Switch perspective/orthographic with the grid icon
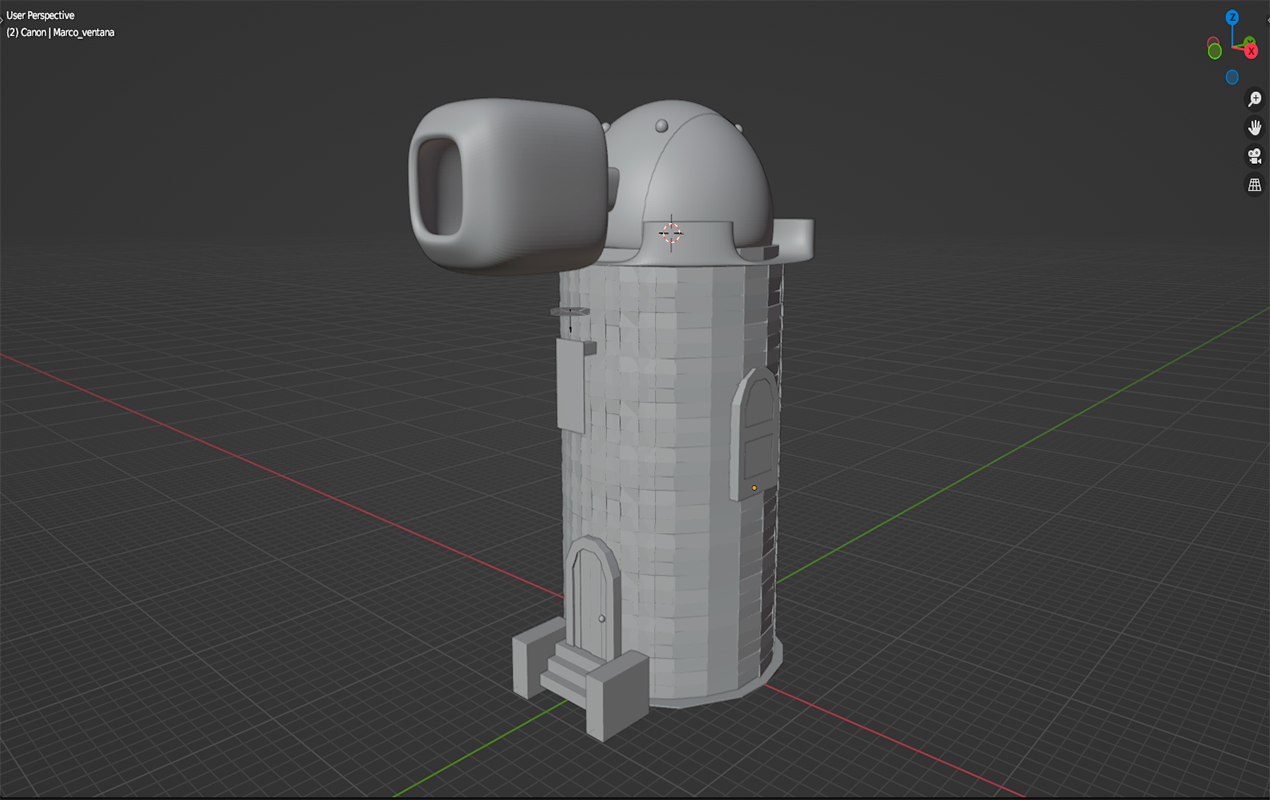 pos(1254,185)
